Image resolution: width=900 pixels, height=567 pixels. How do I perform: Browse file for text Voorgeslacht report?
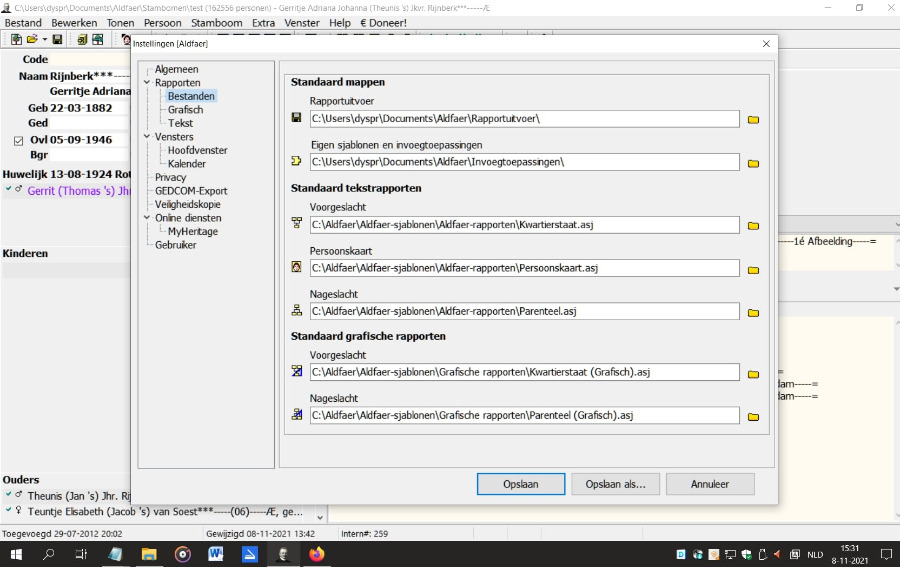pos(753,226)
